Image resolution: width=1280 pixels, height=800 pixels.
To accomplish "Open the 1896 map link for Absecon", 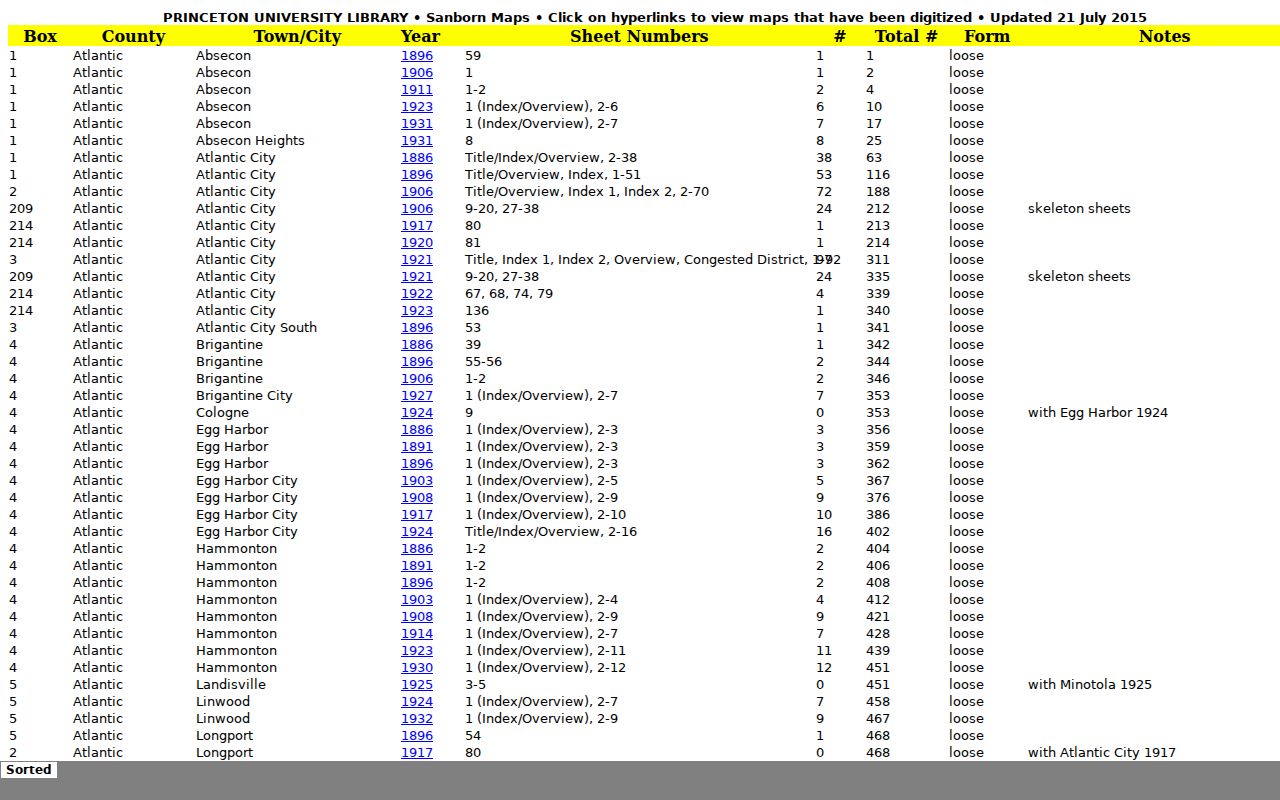I will coord(417,56).
